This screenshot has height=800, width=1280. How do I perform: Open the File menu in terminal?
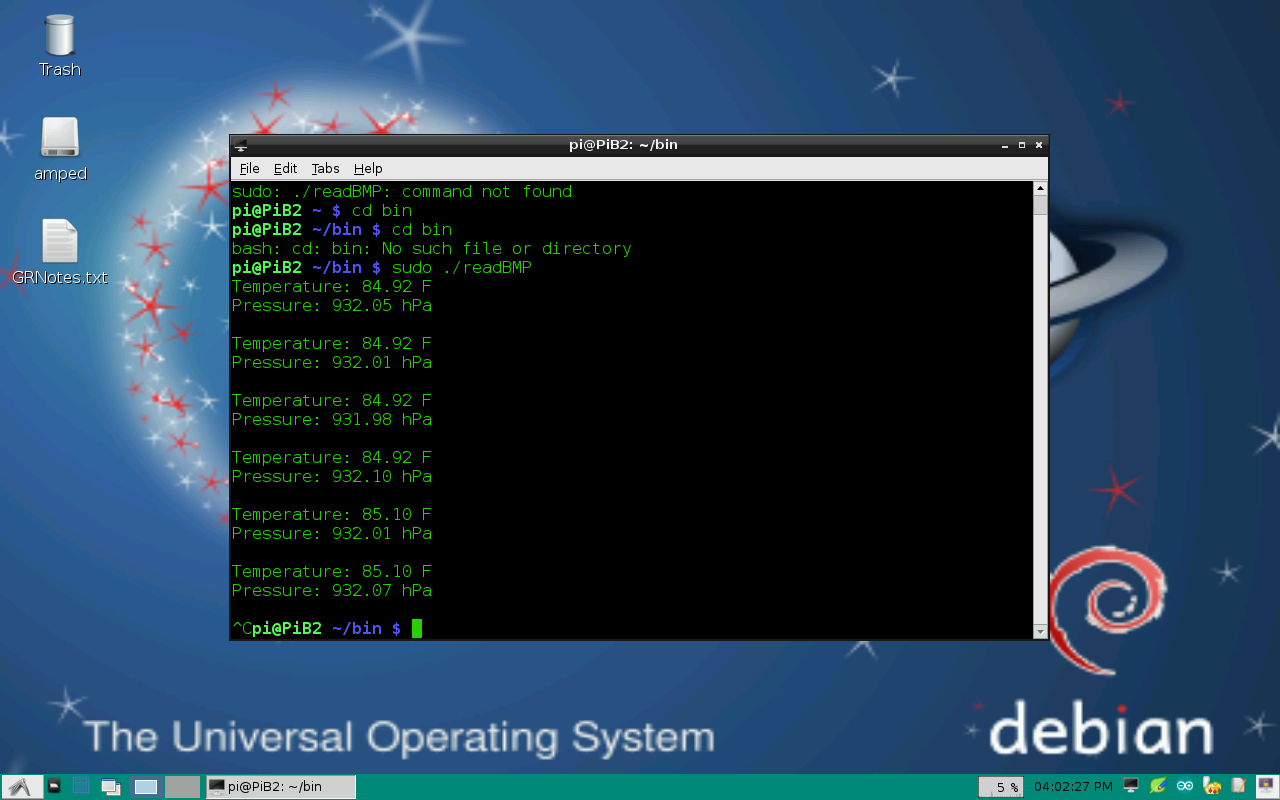[249, 169]
